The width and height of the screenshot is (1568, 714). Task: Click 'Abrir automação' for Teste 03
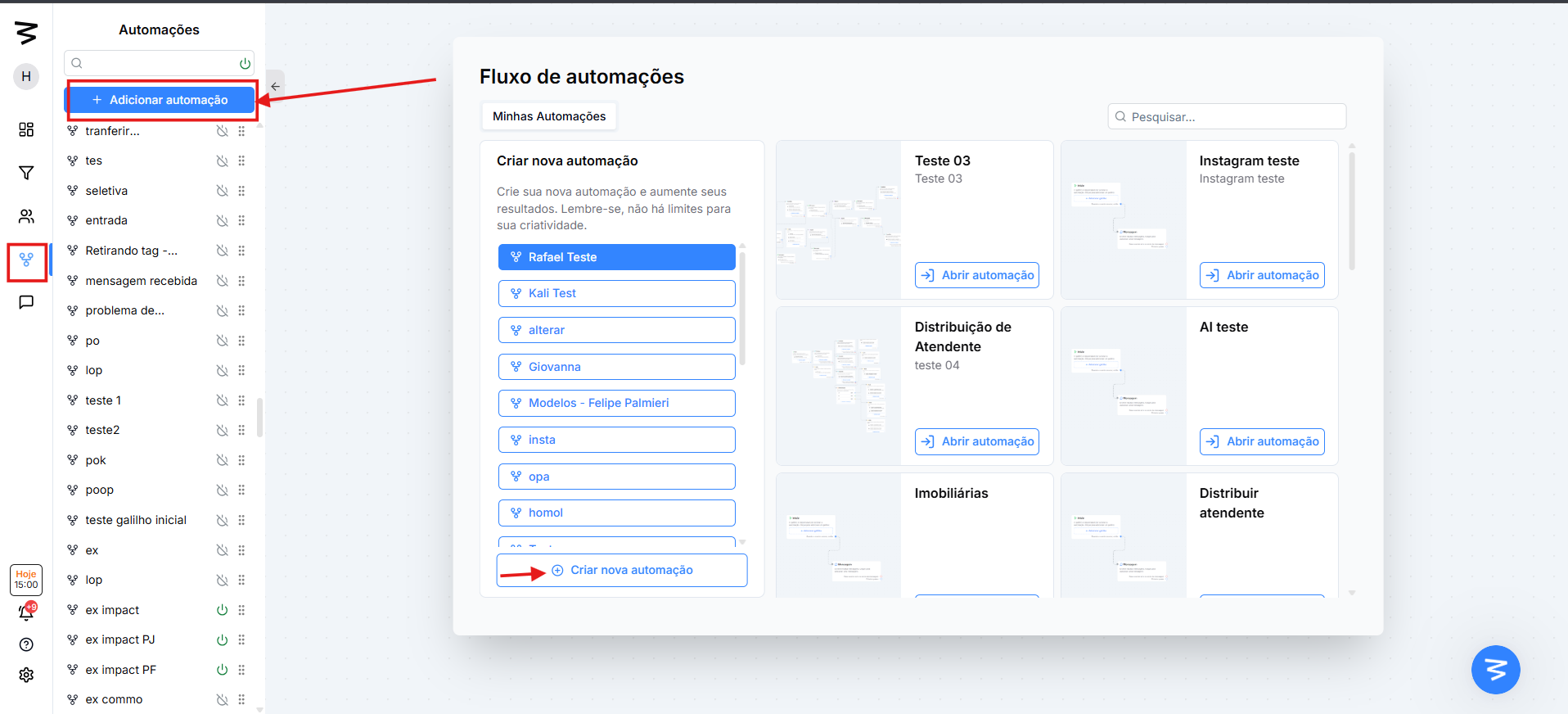tap(977, 275)
